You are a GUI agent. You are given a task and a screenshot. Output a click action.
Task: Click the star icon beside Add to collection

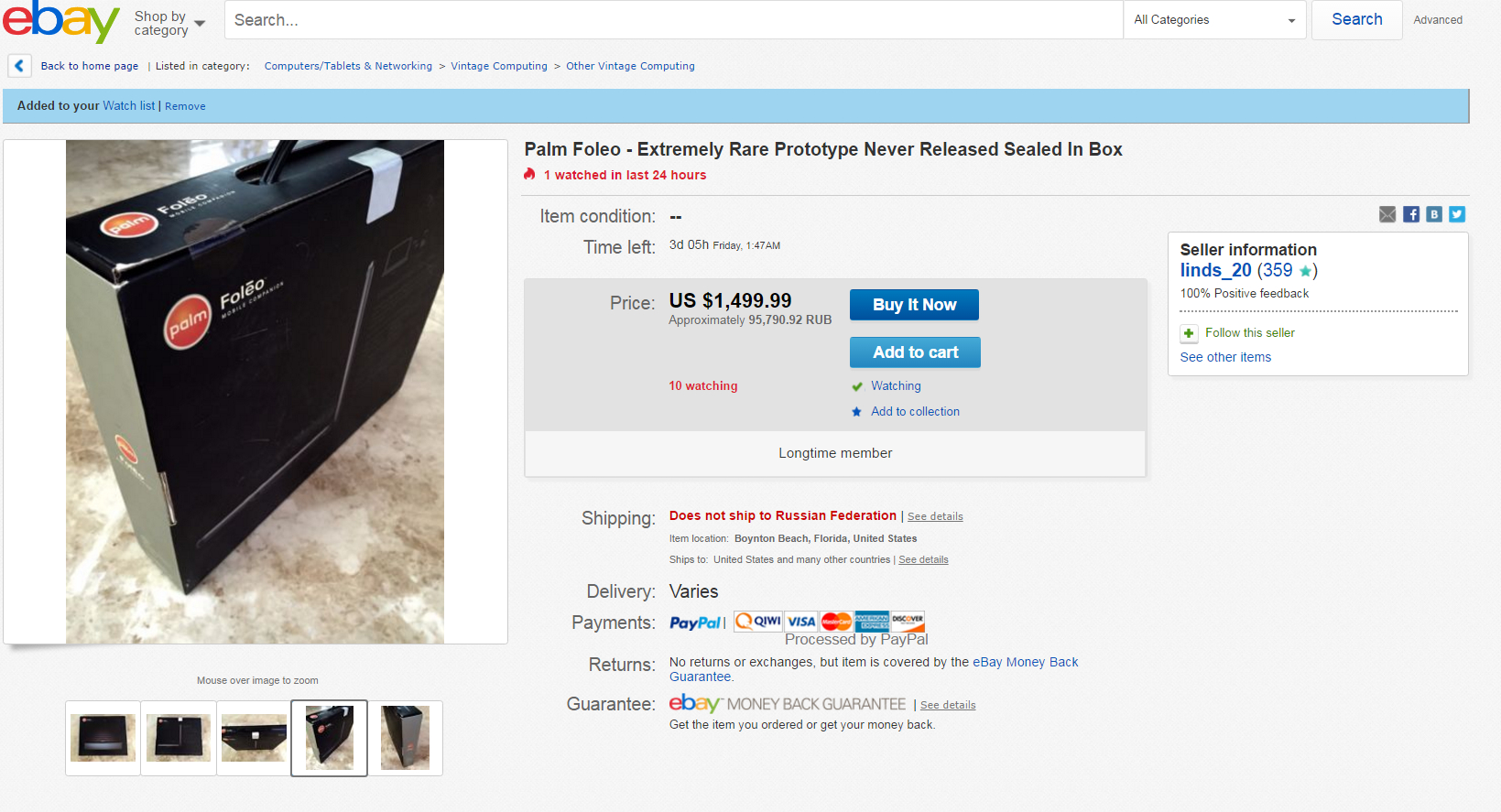[857, 412]
